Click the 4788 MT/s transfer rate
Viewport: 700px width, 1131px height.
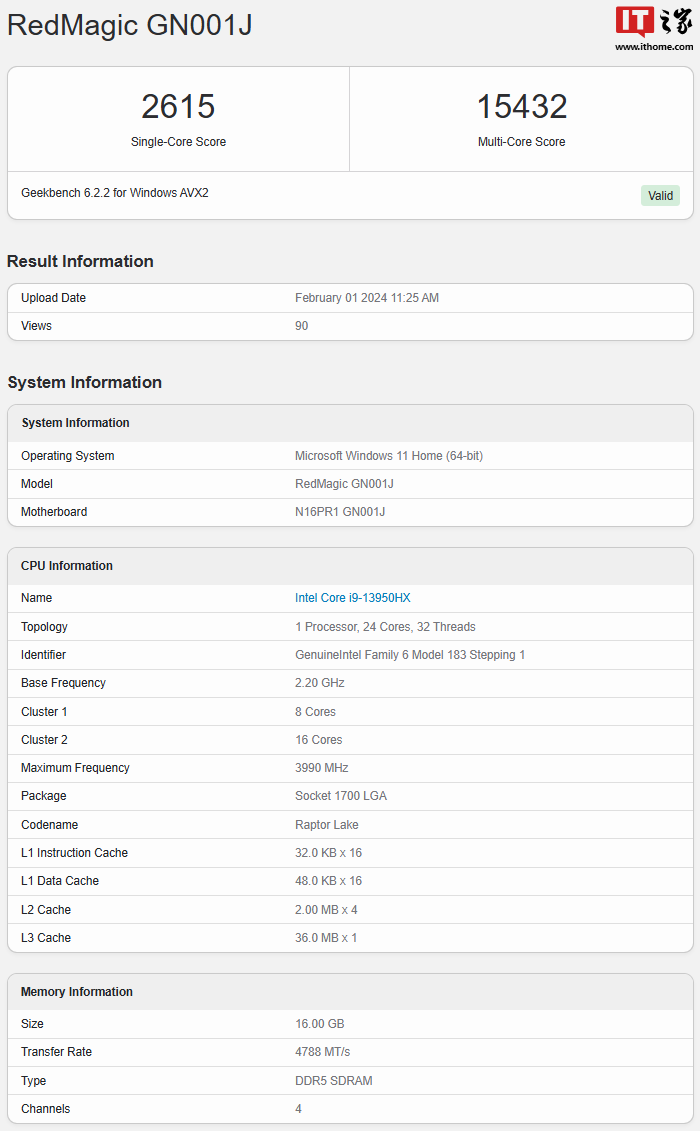click(x=322, y=1052)
